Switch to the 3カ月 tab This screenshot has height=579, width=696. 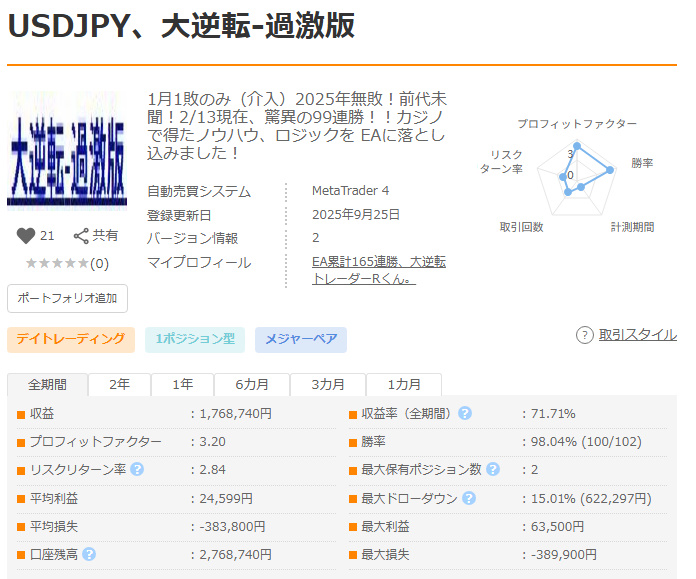click(328, 384)
